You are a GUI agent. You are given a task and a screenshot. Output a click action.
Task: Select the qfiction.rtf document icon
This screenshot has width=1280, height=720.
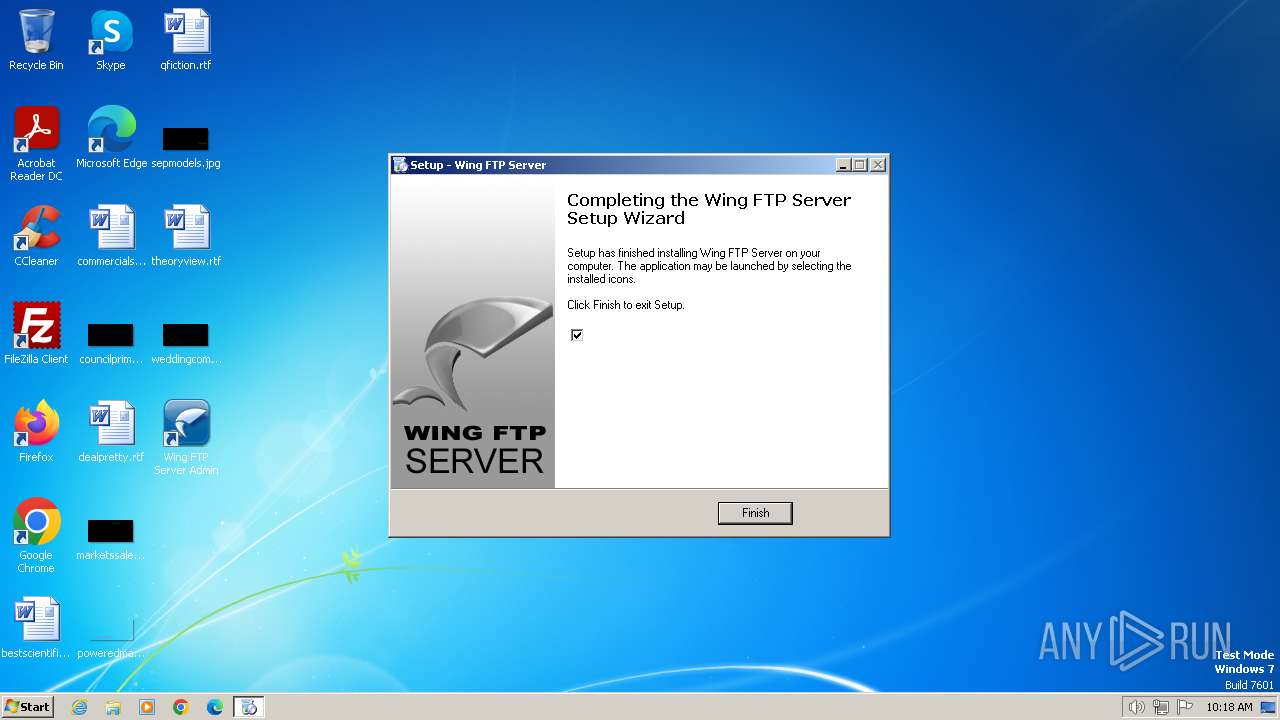186,40
